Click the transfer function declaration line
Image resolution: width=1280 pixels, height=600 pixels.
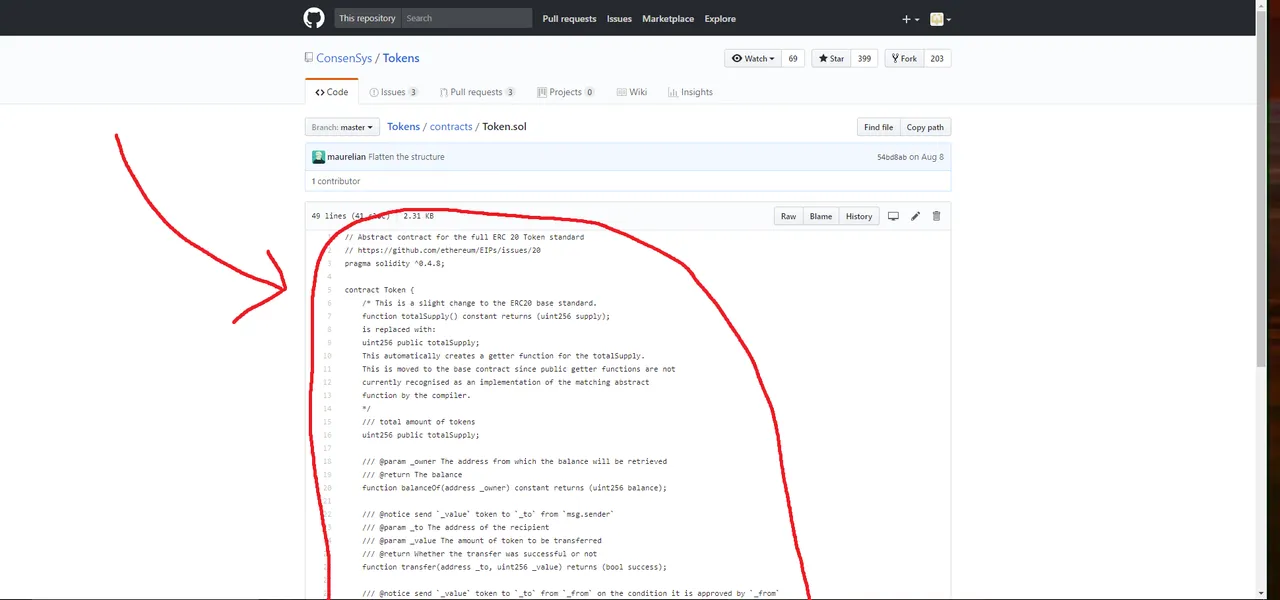pos(514,567)
